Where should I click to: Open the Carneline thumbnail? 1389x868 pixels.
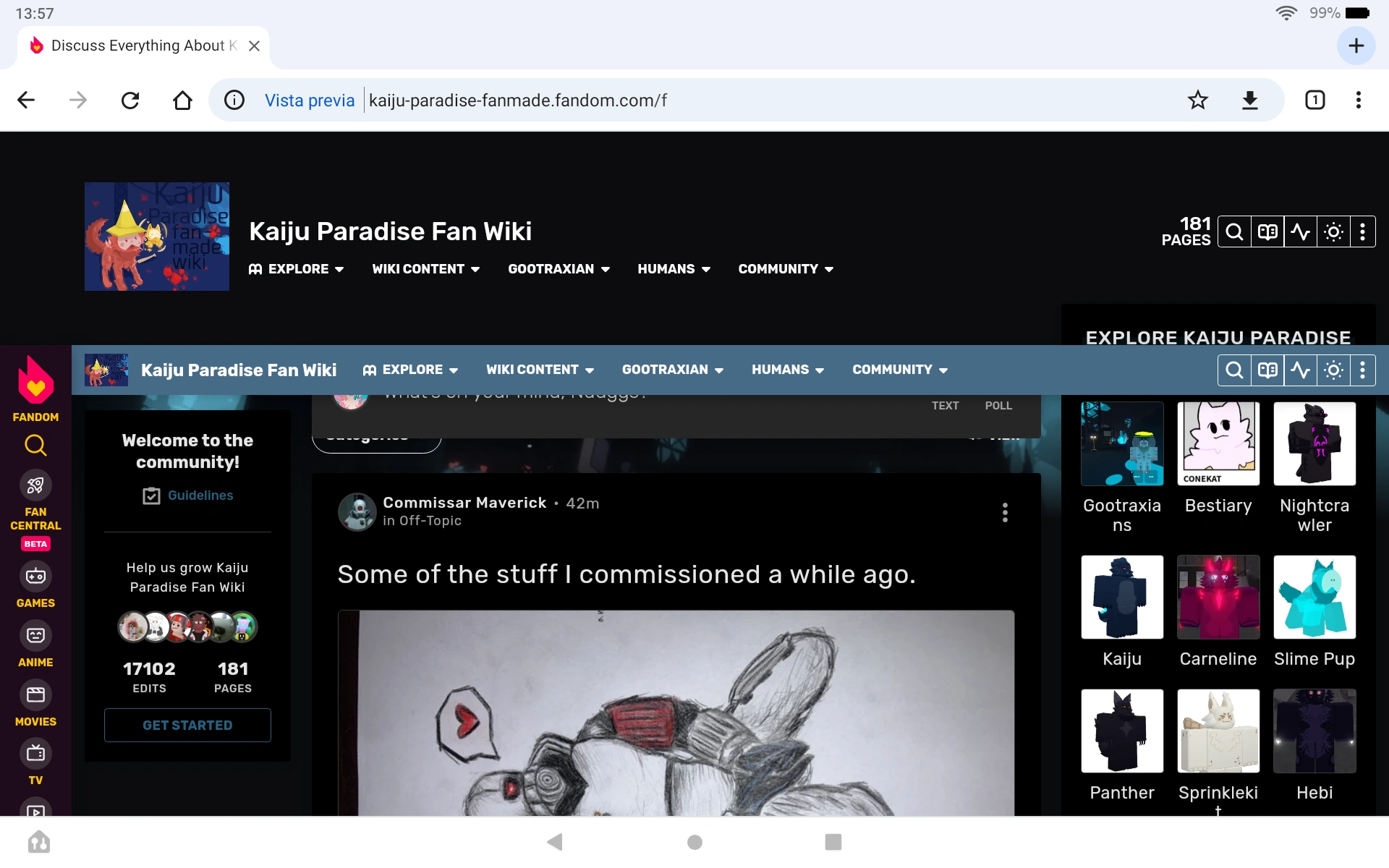[x=1218, y=597]
